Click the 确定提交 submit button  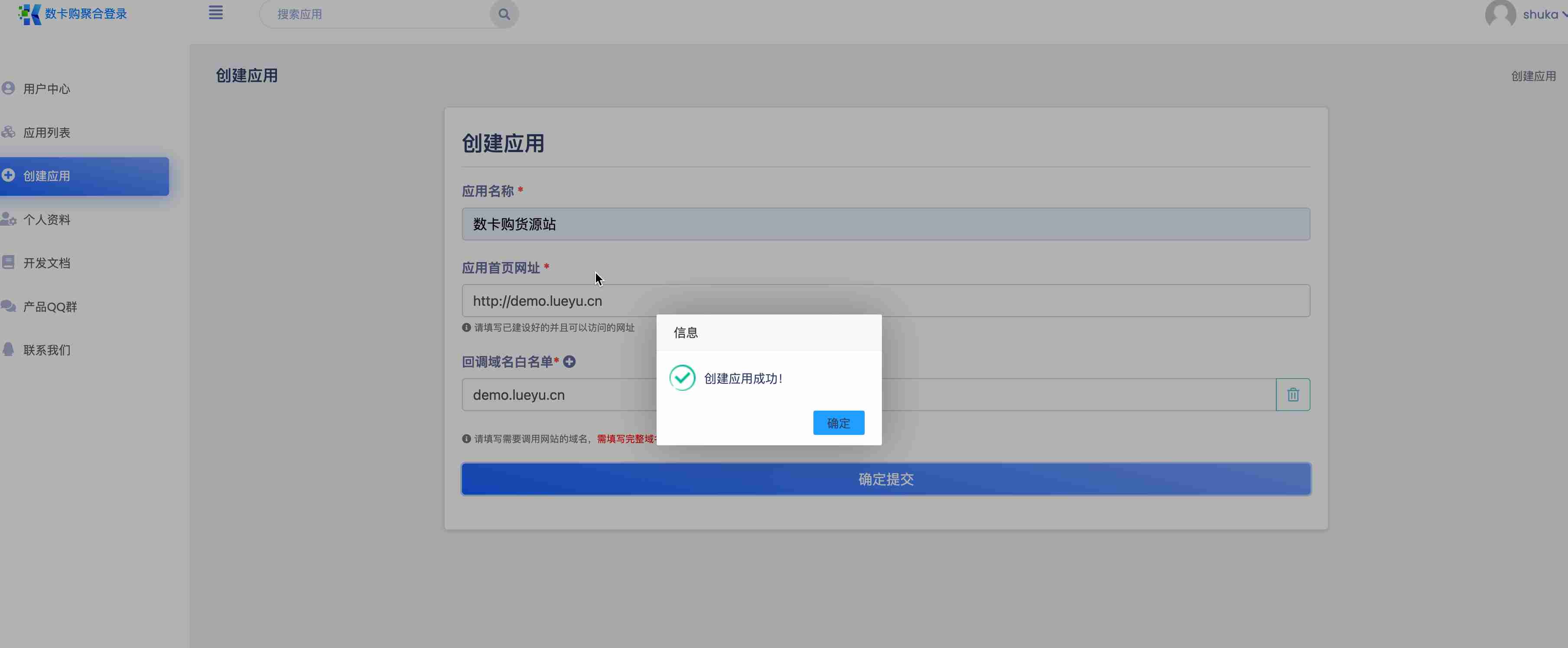[x=886, y=480]
